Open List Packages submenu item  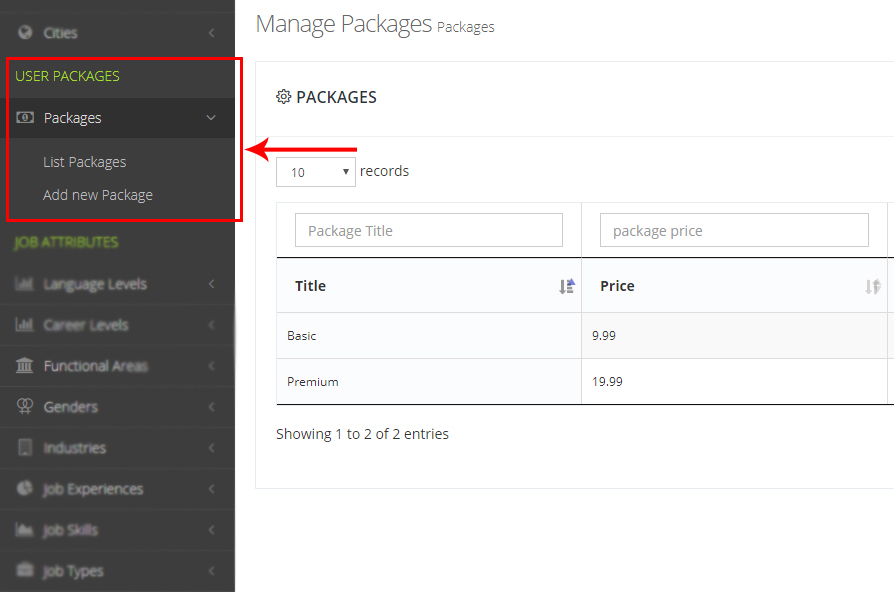pos(85,162)
